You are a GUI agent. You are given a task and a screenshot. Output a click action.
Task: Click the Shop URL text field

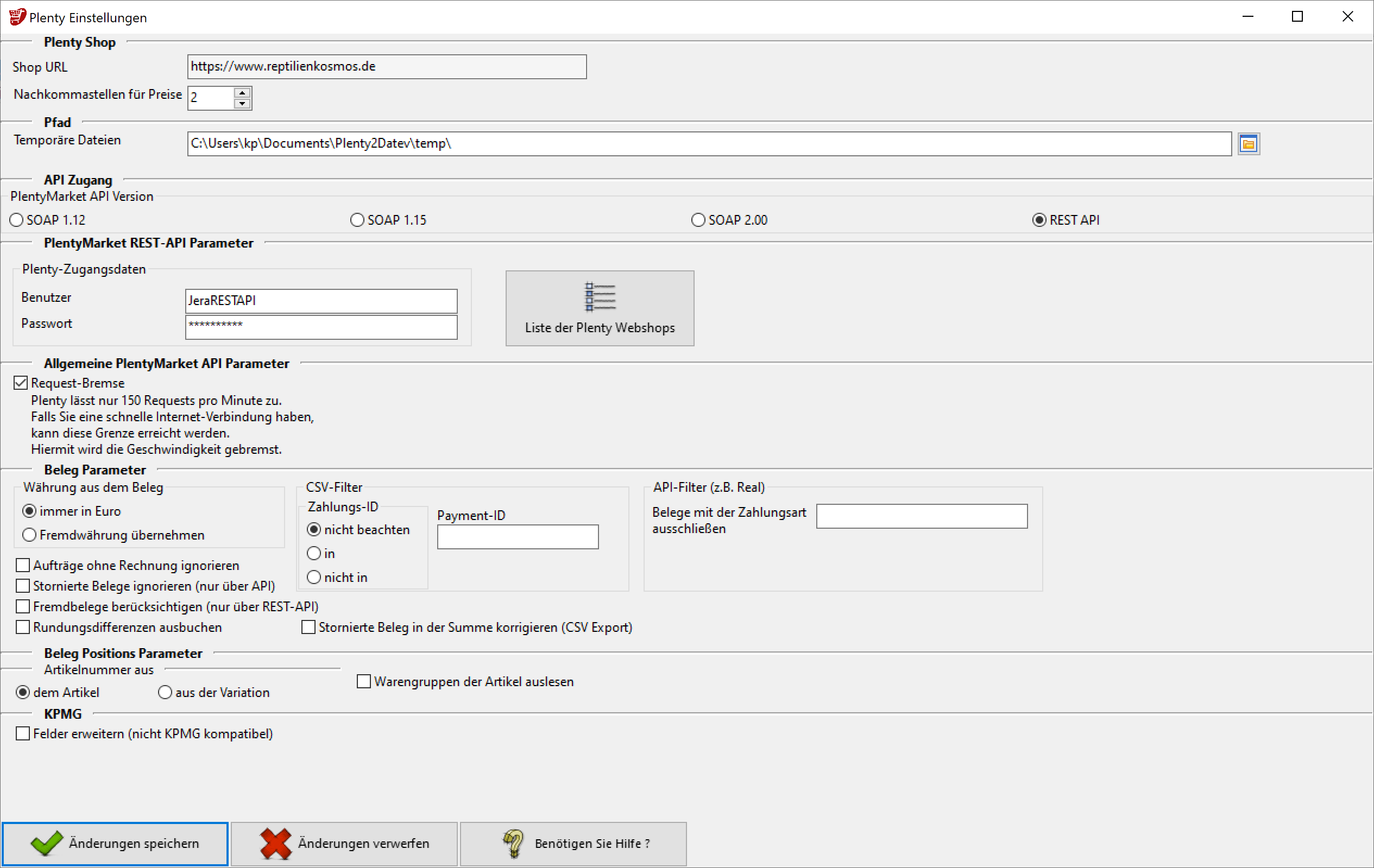click(386, 67)
